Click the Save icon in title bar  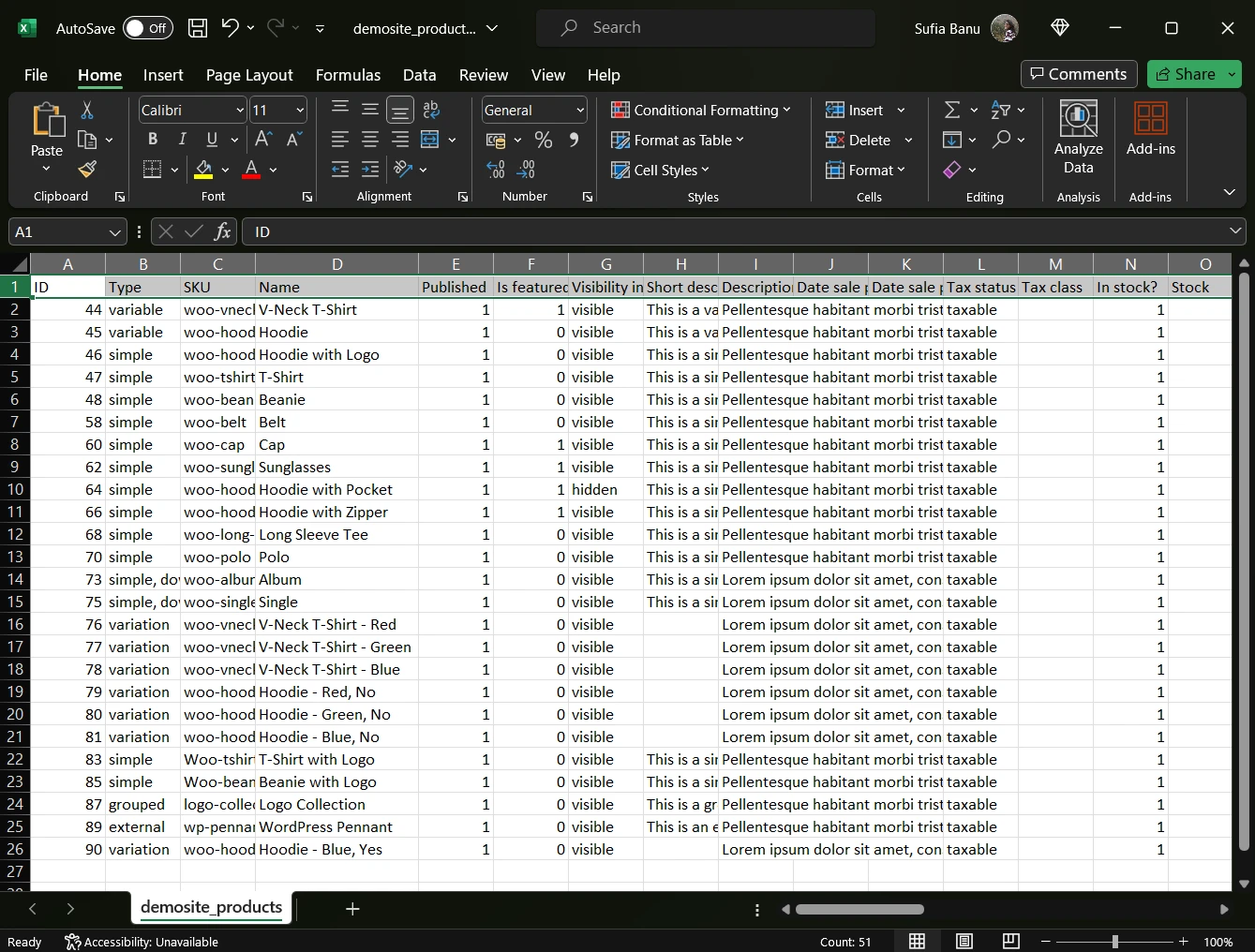pyautogui.click(x=198, y=28)
